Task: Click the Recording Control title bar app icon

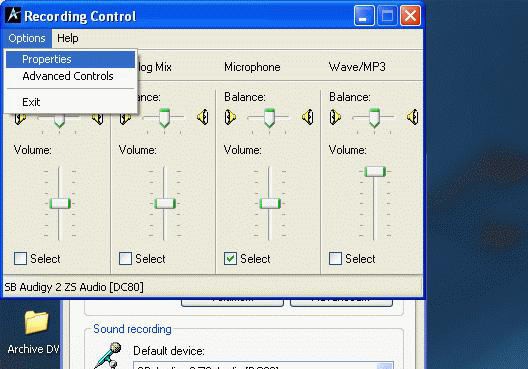Action: point(13,15)
